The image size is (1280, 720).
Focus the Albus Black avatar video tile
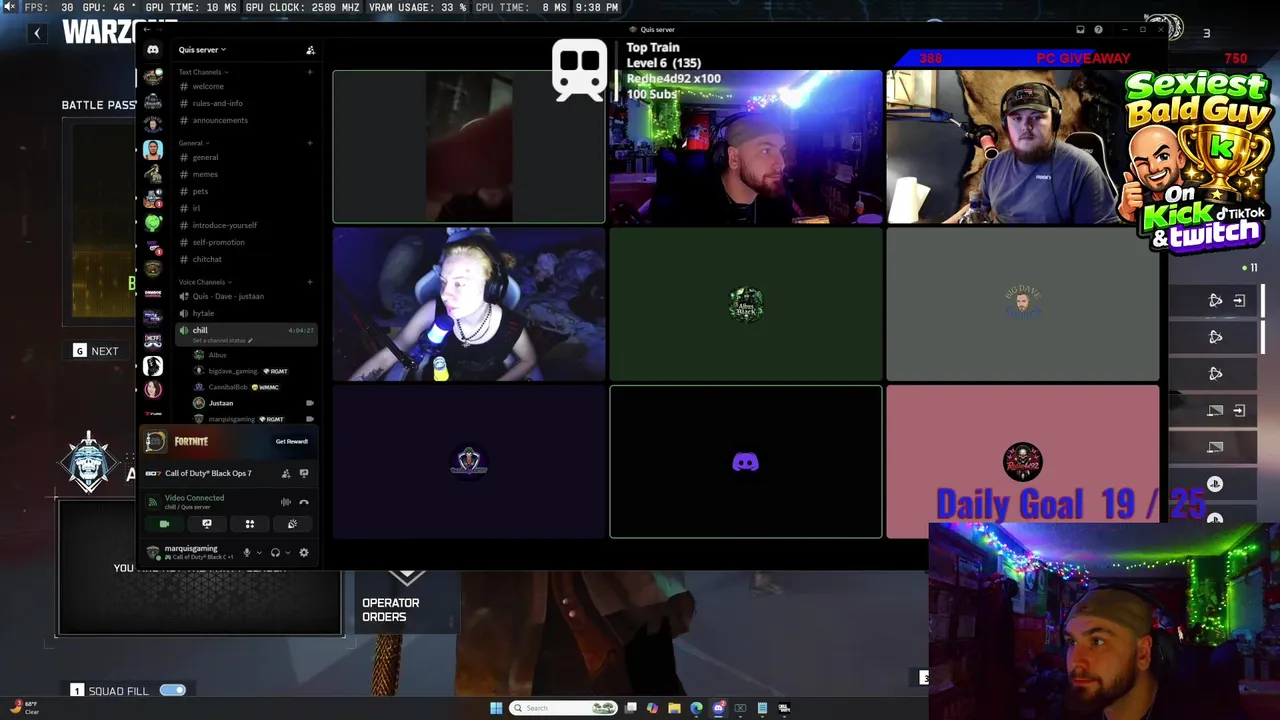click(746, 304)
